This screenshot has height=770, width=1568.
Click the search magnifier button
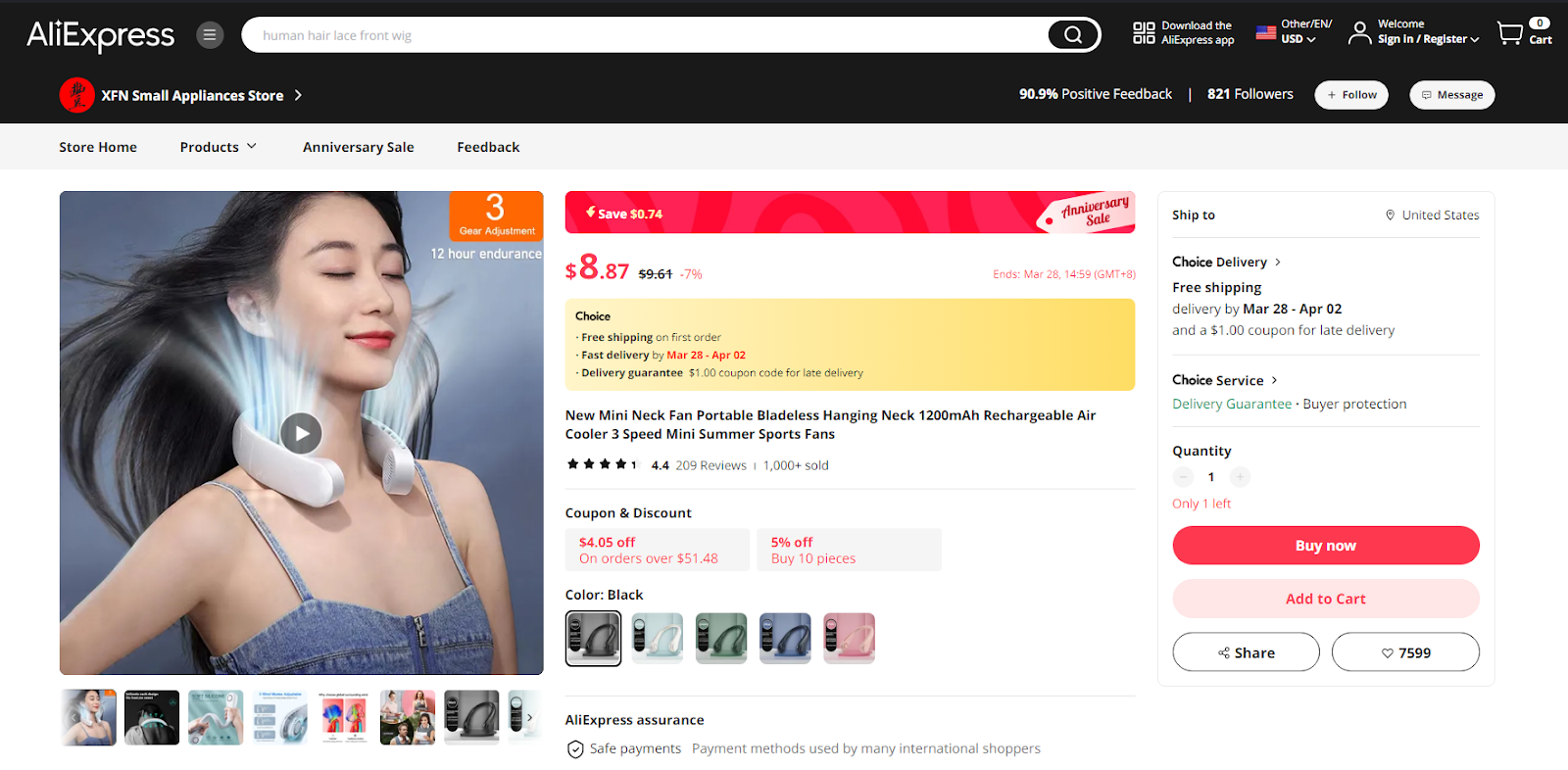point(1073,35)
